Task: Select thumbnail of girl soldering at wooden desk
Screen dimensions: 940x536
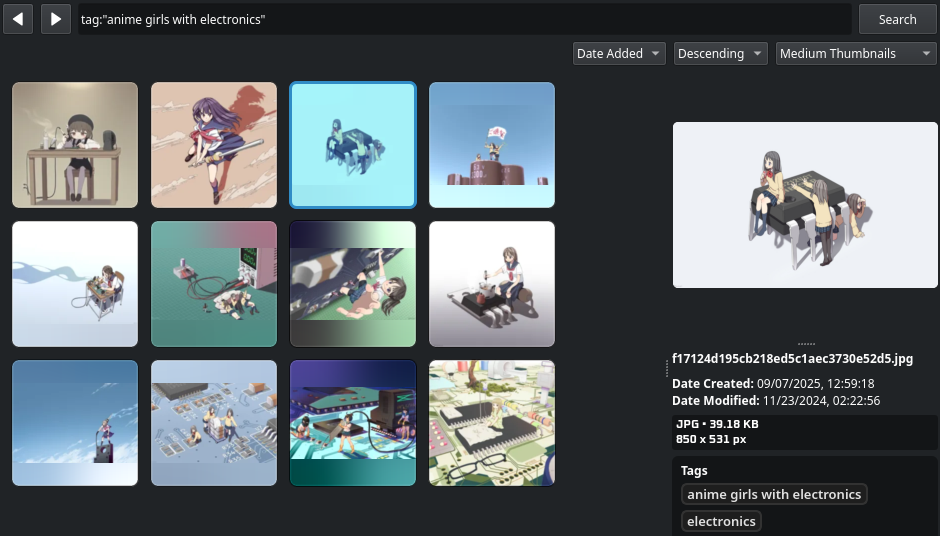Action: pos(75,145)
